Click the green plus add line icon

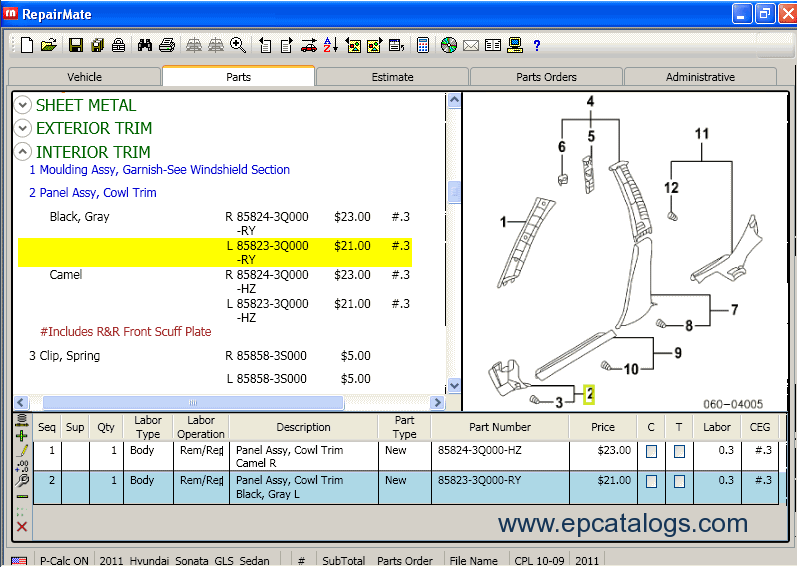pos(21,435)
